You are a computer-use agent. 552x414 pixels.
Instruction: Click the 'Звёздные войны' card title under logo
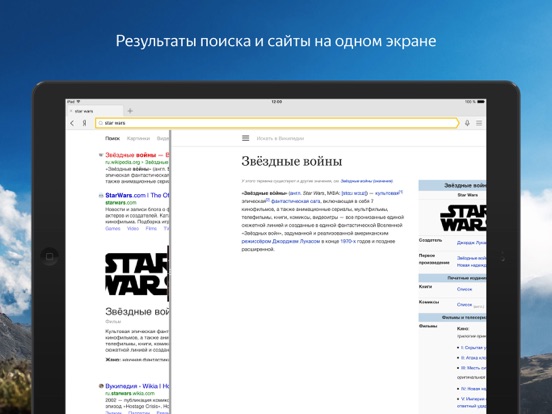[x=137, y=312]
